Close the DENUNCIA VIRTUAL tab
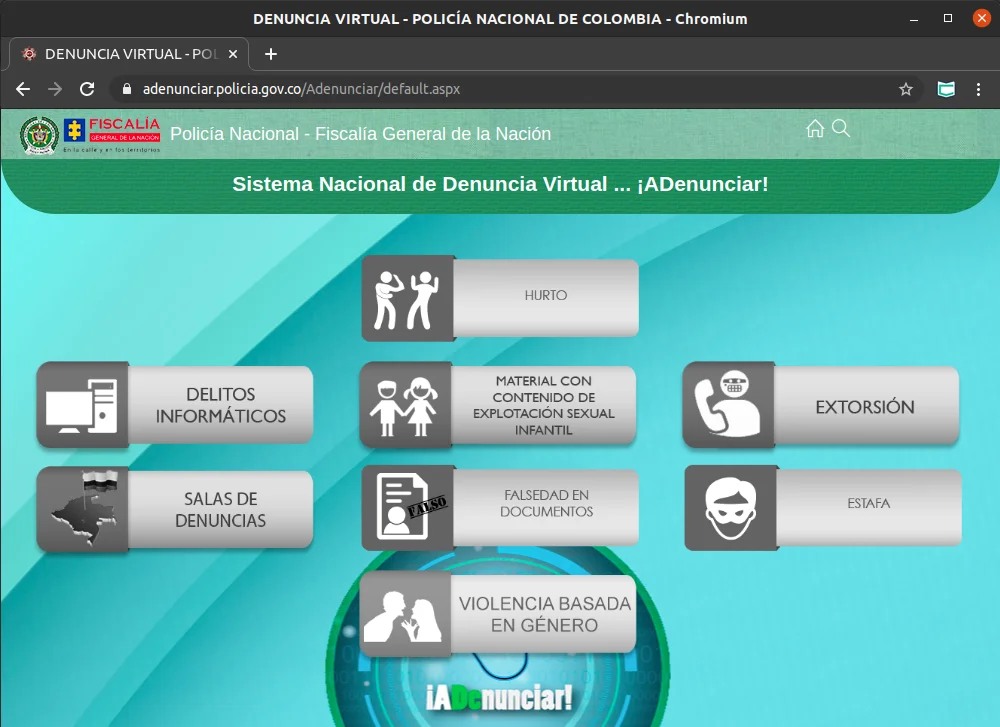 click(233, 54)
